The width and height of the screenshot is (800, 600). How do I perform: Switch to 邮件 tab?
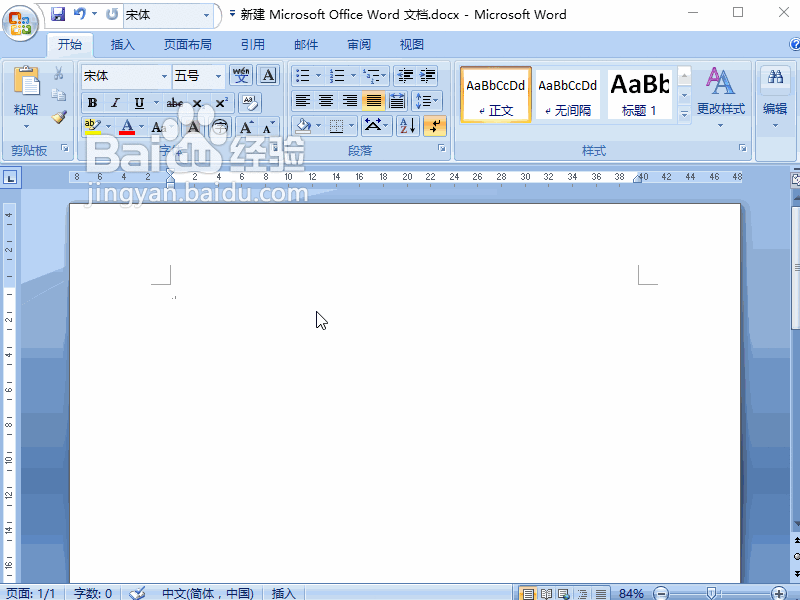pyautogui.click(x=306, y=45)
